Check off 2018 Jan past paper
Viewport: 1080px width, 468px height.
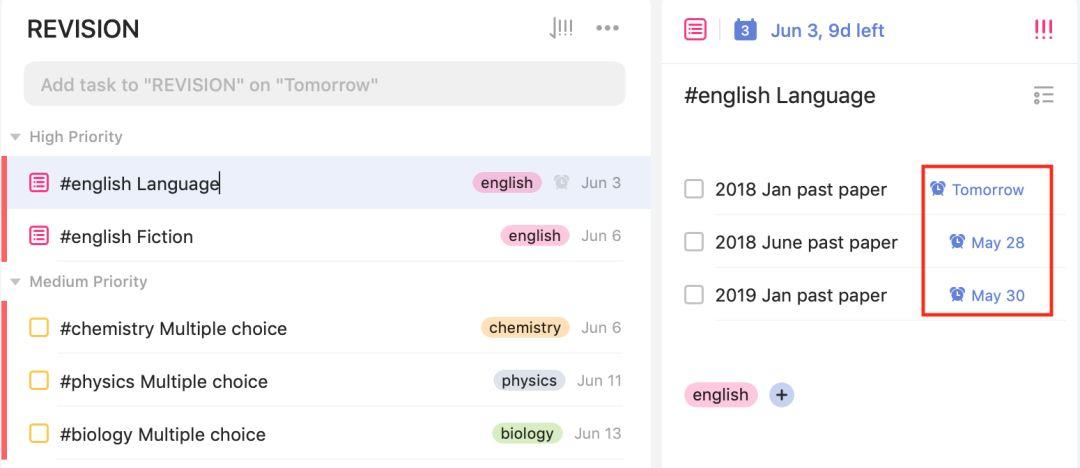694,189
